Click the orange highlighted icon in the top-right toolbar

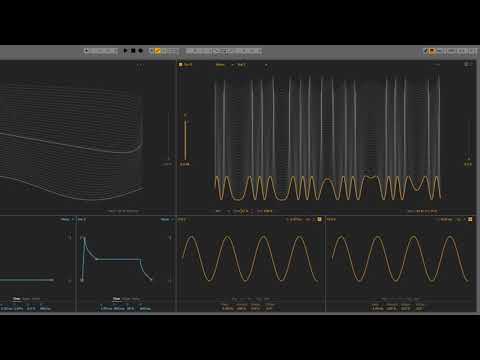point(432,51)
